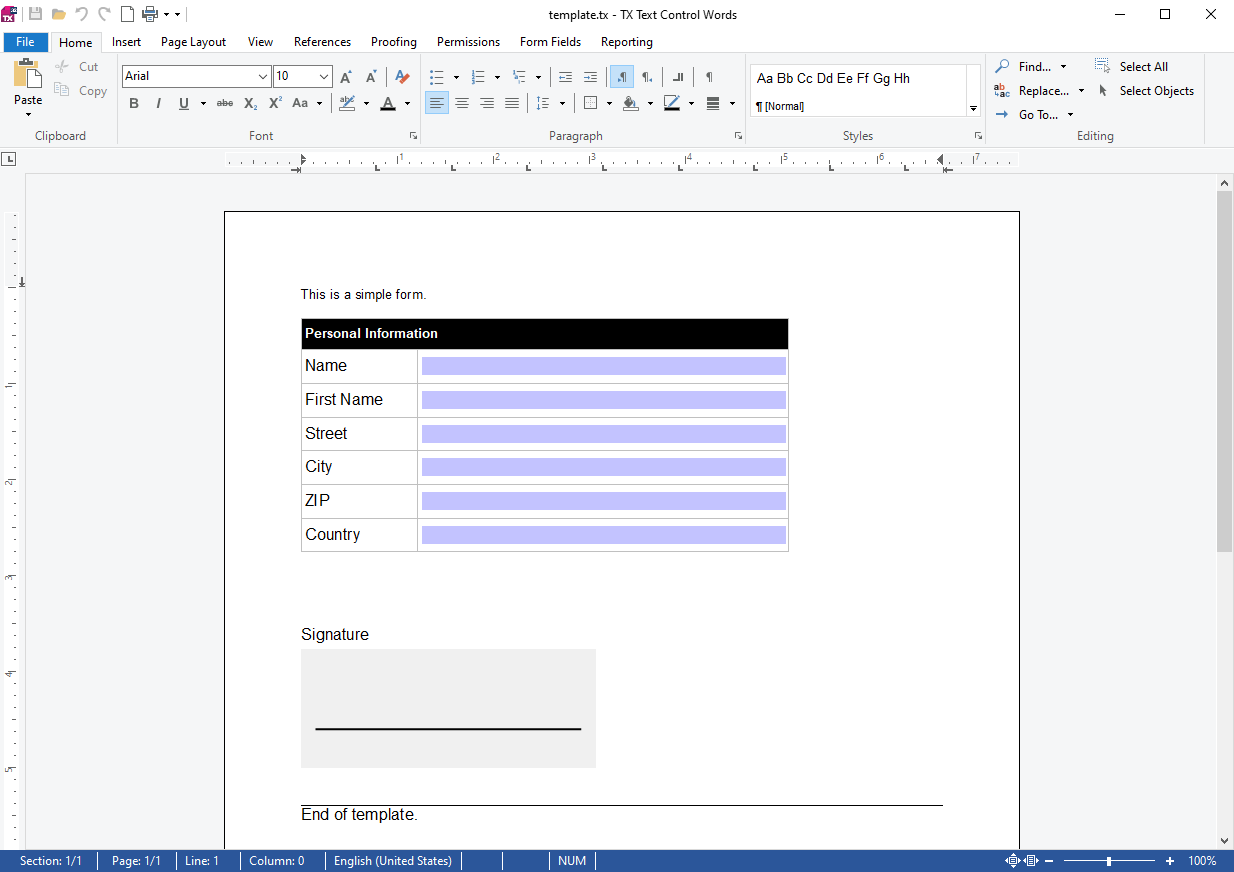Toggle justified paragraph alignment

512,103
